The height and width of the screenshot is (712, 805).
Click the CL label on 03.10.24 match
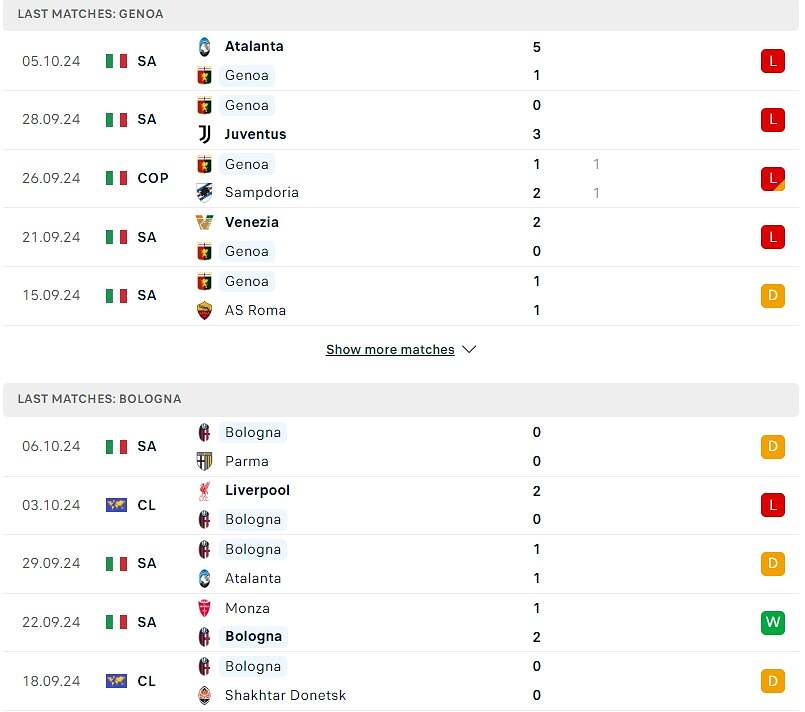[x=147, y=505]
